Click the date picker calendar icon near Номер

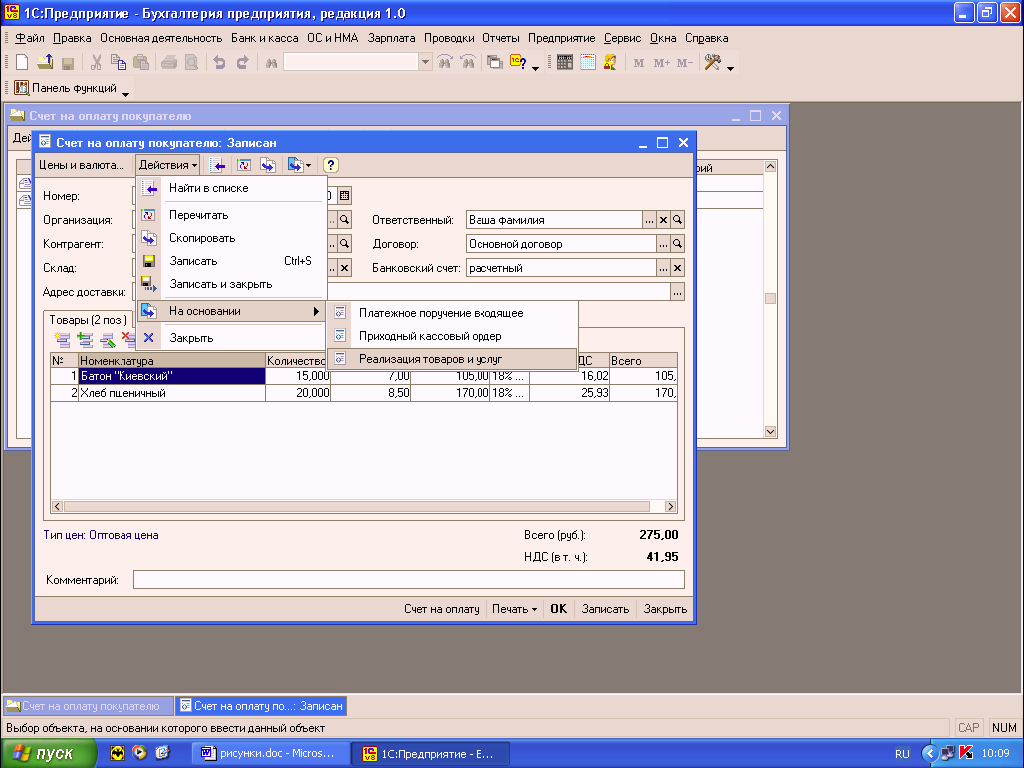(345, 196)
